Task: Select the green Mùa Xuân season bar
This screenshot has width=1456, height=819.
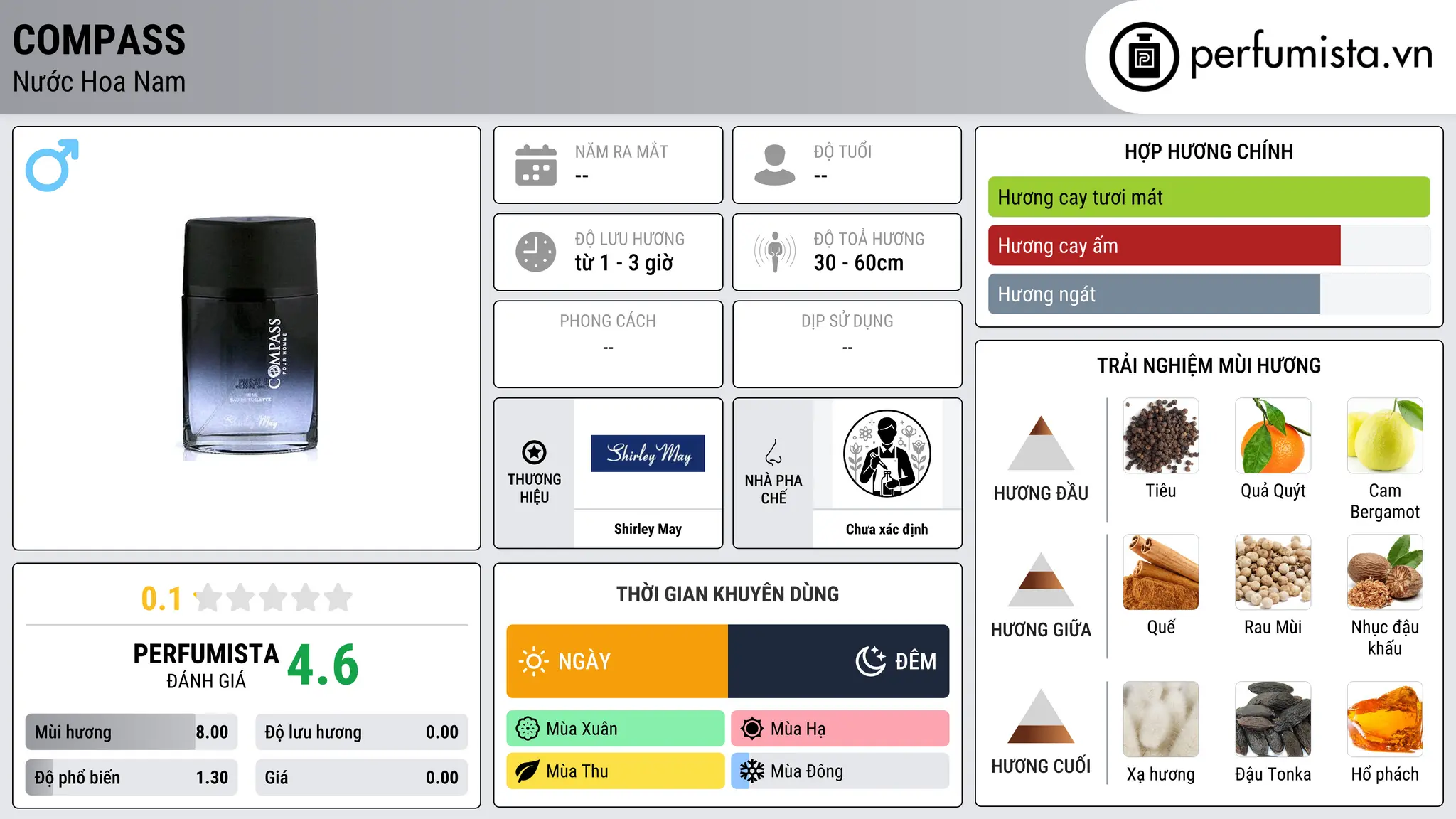Action: [x=616, y=729]
